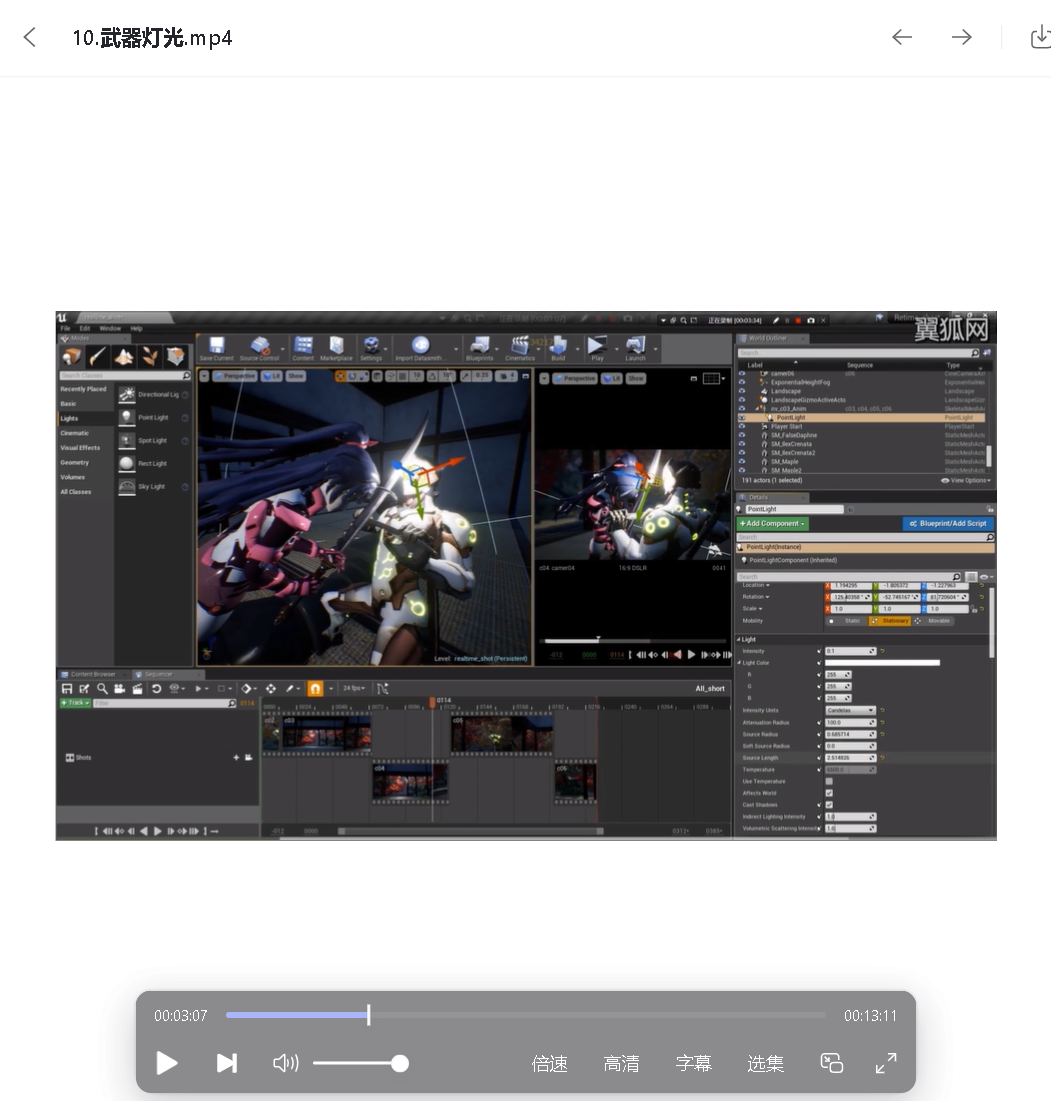
Task: Open the Help menu in Unreal Editor
Action: click(x=136, y=328)
